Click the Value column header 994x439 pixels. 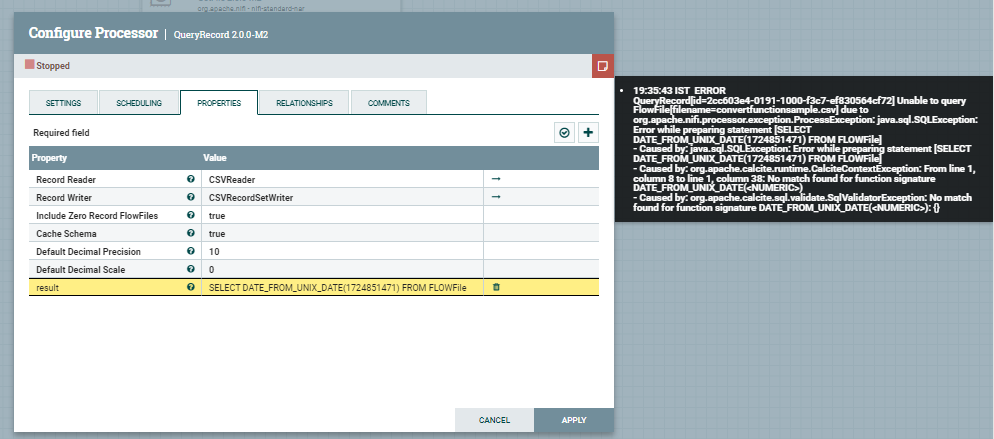point(214,158)
